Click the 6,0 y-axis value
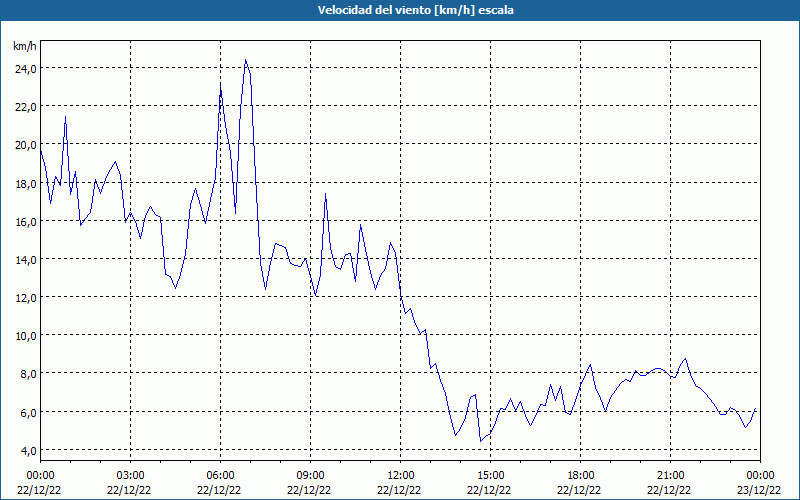 (x=28, y=412)
